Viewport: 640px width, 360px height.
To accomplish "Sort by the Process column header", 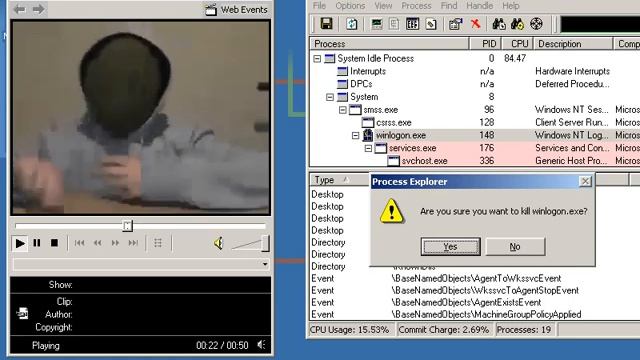I will (x=389, y=44).
